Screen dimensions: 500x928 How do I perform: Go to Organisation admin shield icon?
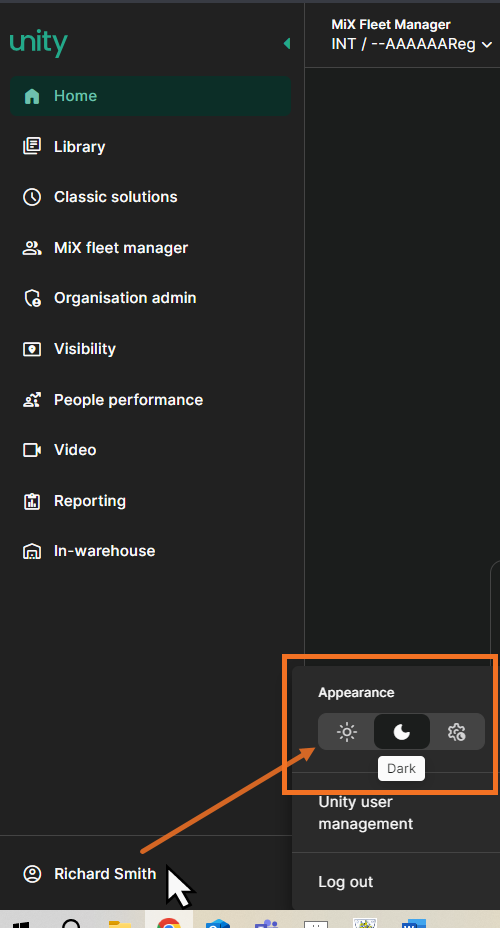tap(31, 298)
